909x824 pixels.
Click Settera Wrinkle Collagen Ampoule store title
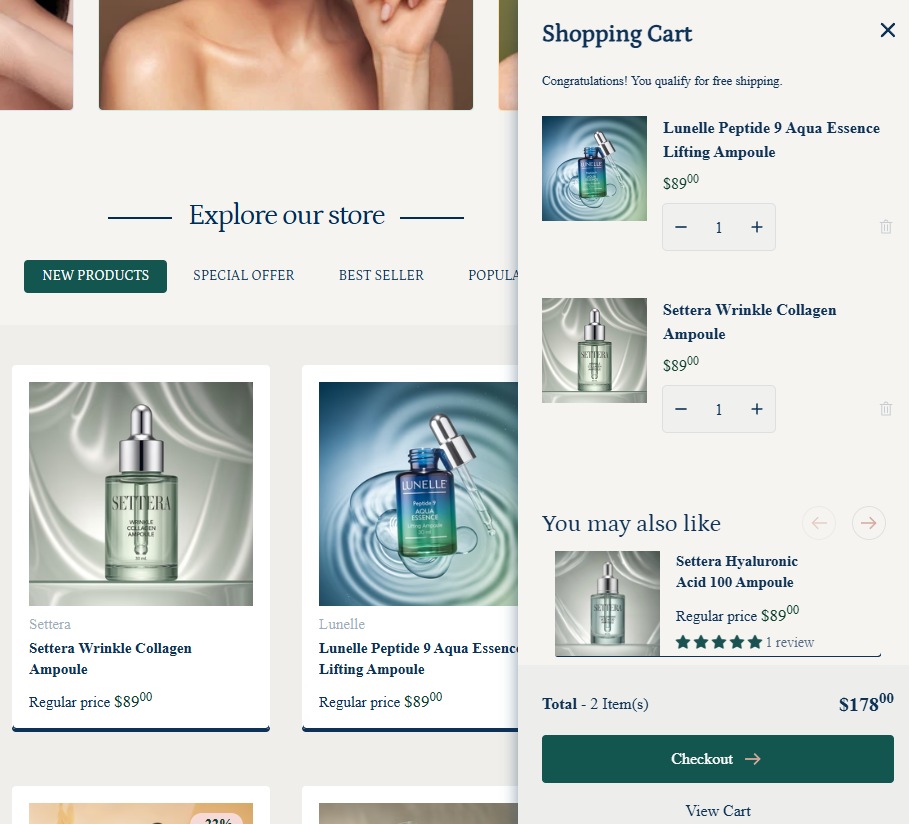[x=110, y=659]
